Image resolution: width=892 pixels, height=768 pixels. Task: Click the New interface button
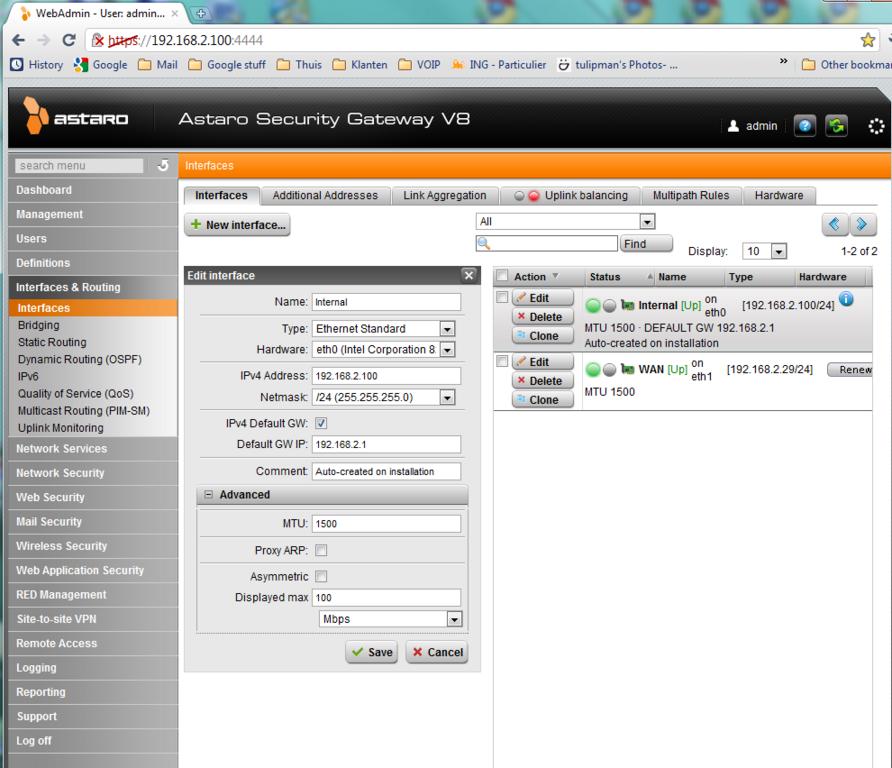[x=238, y=225]
